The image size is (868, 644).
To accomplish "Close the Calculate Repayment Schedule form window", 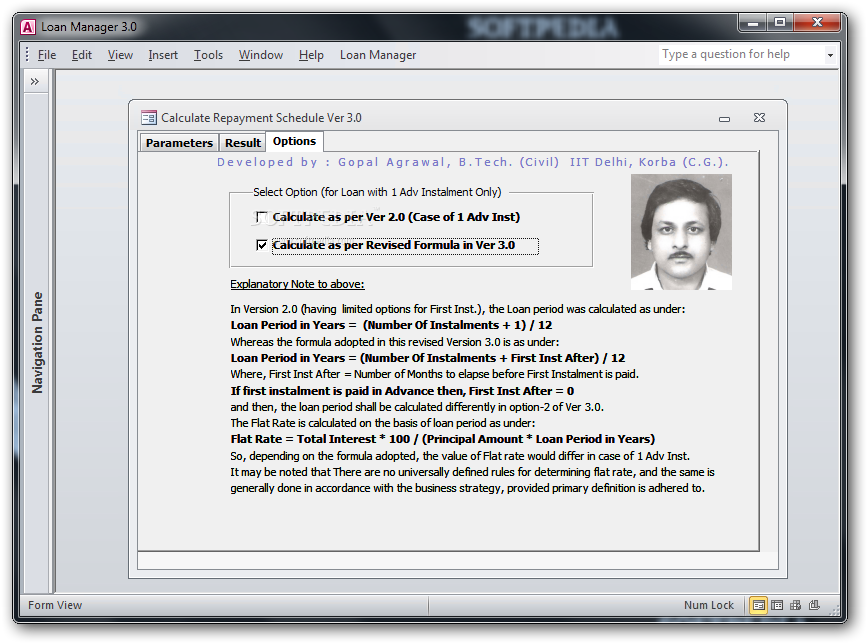I will pos(760,117).
